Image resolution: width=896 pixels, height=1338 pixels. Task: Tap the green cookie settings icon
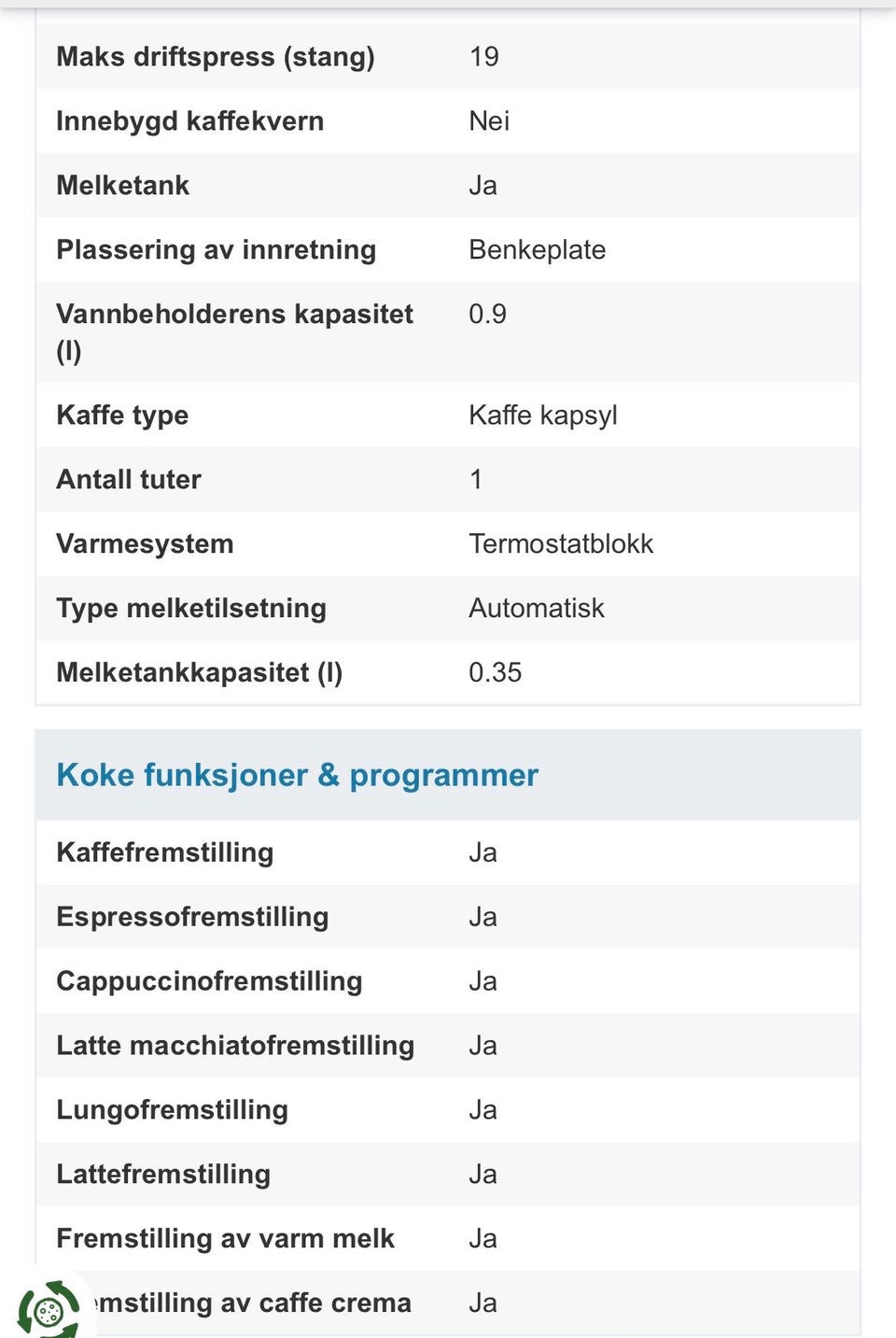pos(49,1309)
